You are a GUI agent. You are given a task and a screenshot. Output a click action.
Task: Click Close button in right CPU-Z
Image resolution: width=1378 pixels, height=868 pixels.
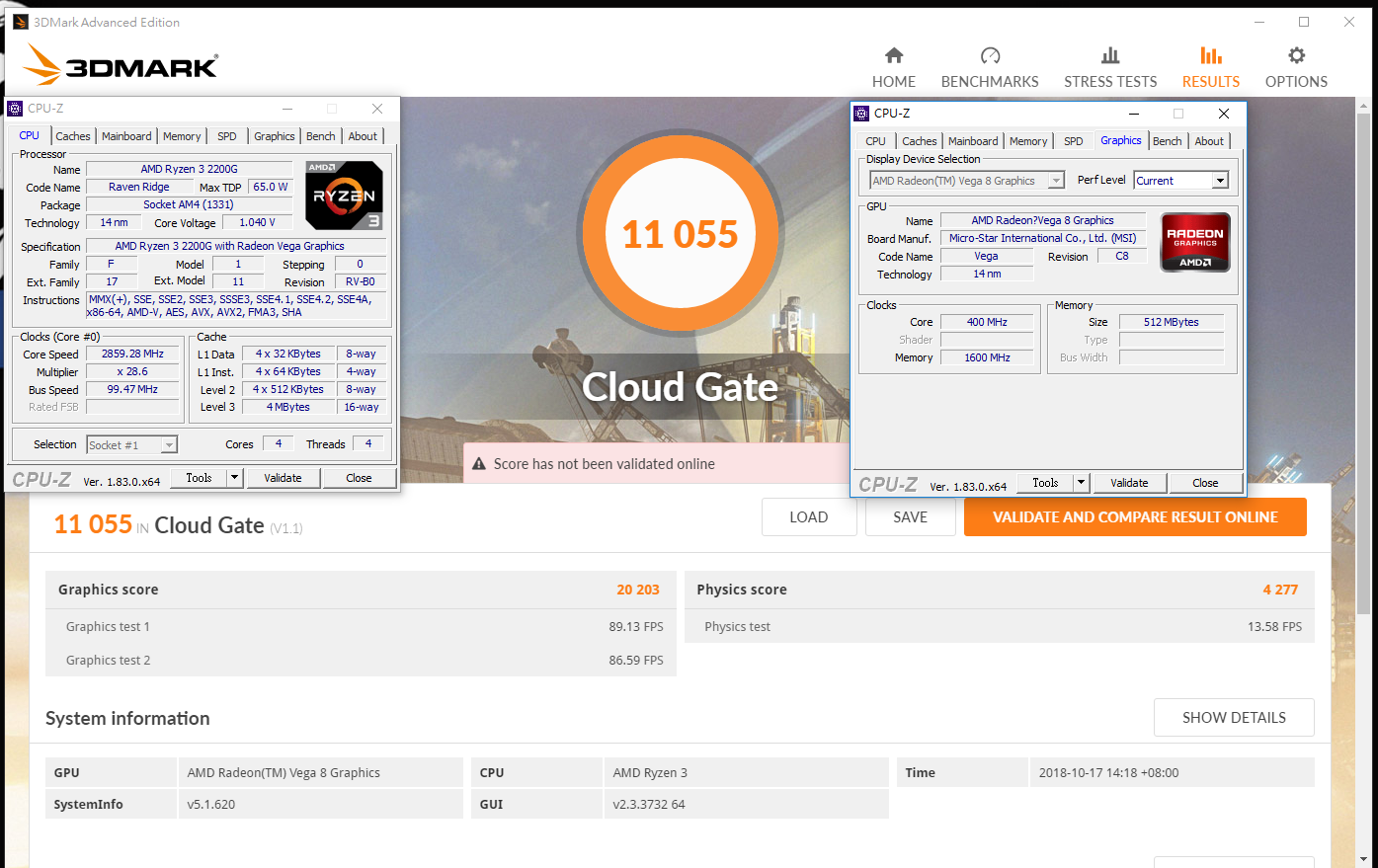1205,483
